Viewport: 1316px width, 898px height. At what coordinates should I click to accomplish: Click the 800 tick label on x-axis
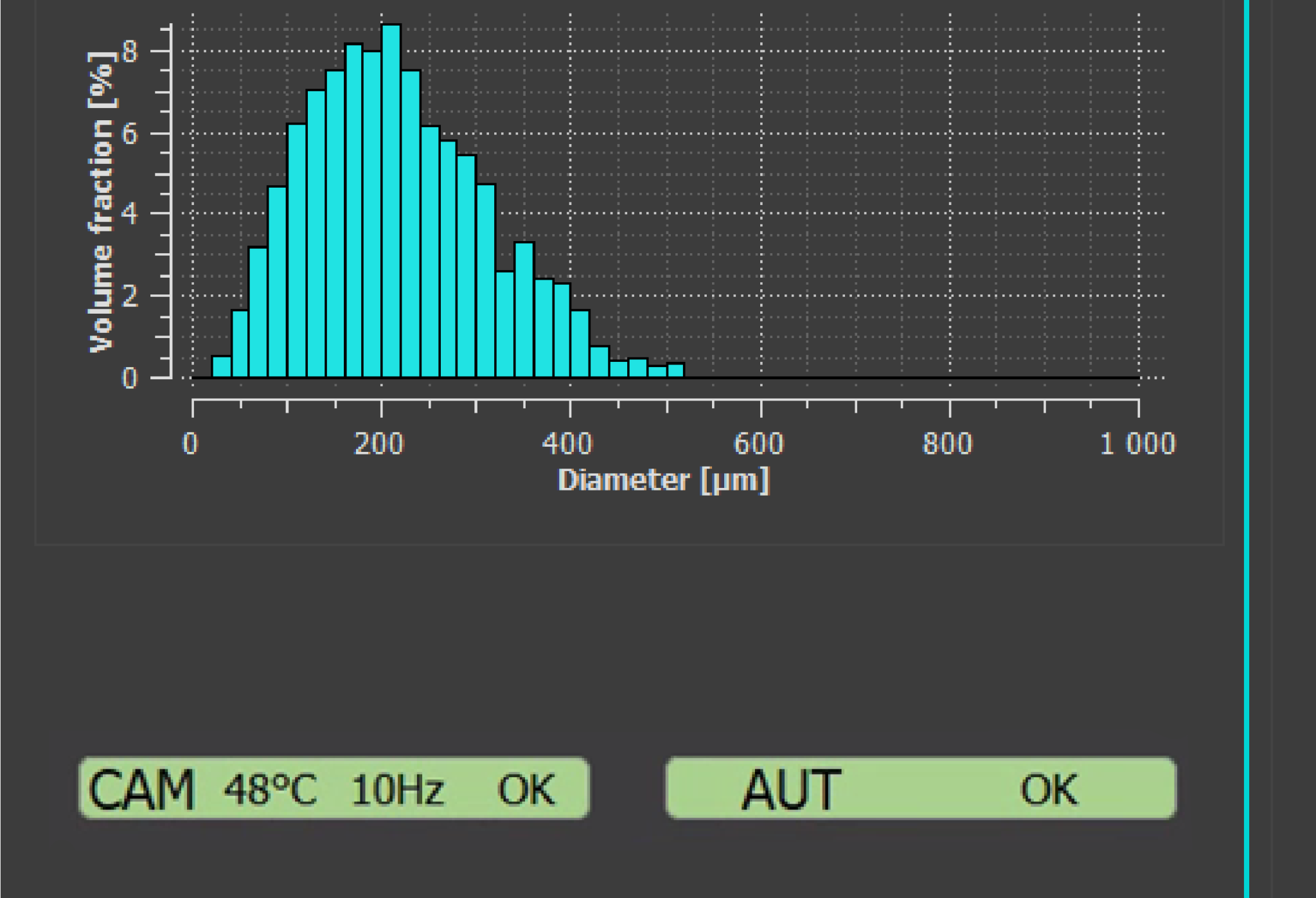[948, 444]
